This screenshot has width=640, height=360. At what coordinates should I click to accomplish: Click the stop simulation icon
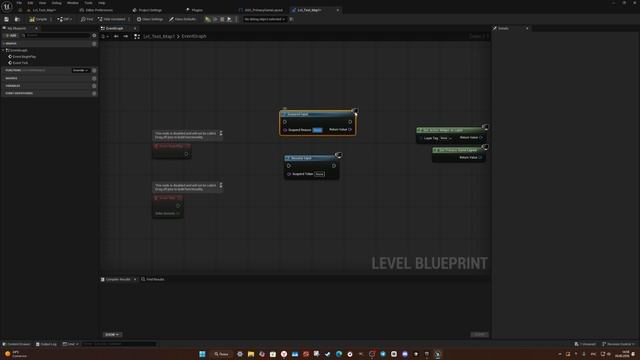click(222, 19)
